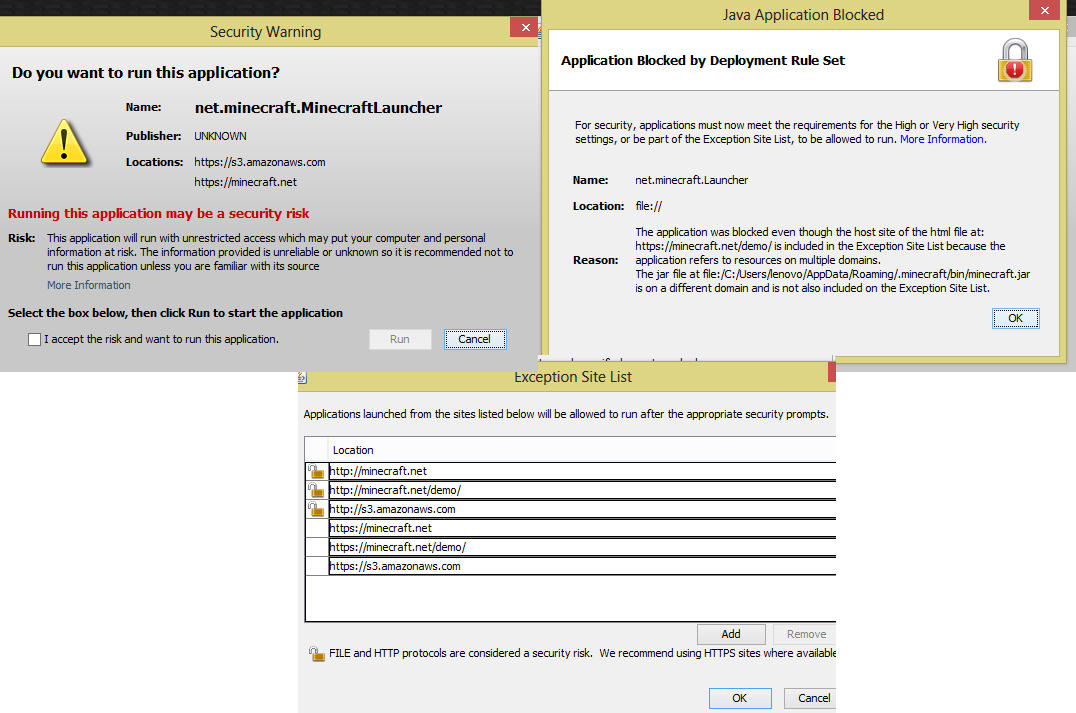Image resolution: width=1076 pixels, height=713 pixels.
Task: Click Remove in Exception Site List
Action: (x=806, y=634)
